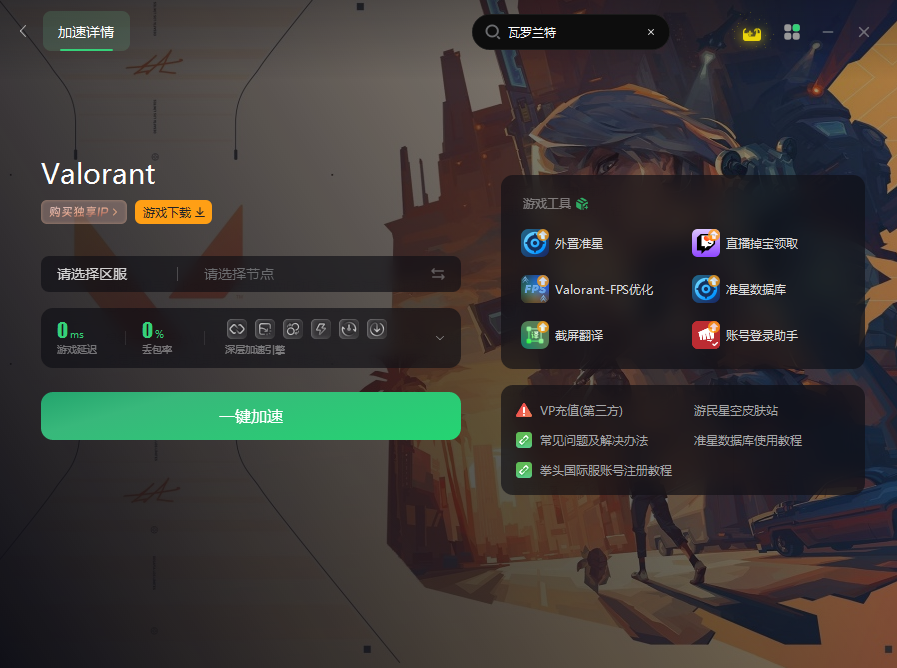The width and height of the screenshot is (897, 668).
Task: Open the 准星数据库使用教程 link
Action: [748, 440]
